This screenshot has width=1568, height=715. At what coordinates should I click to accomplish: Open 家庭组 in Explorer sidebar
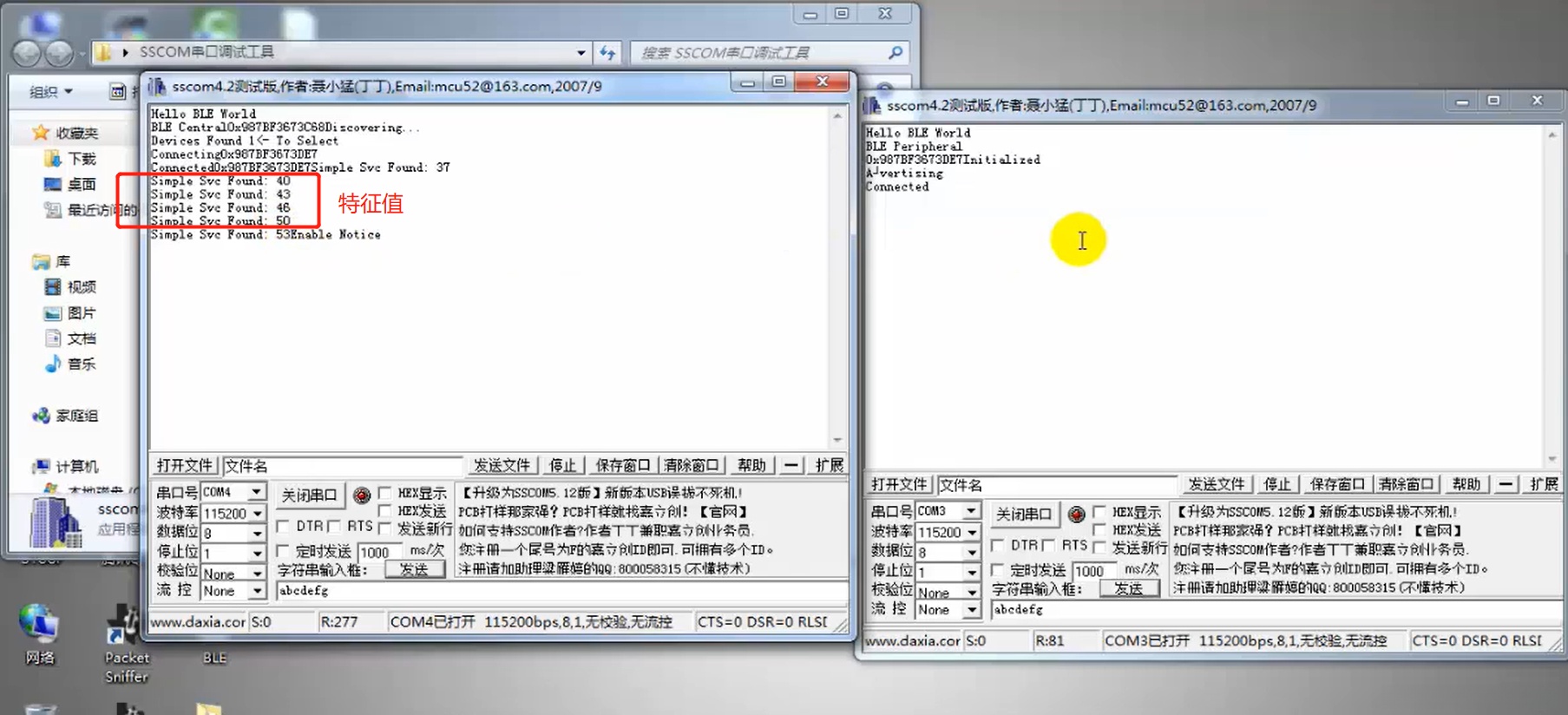(x=66, y=416)
